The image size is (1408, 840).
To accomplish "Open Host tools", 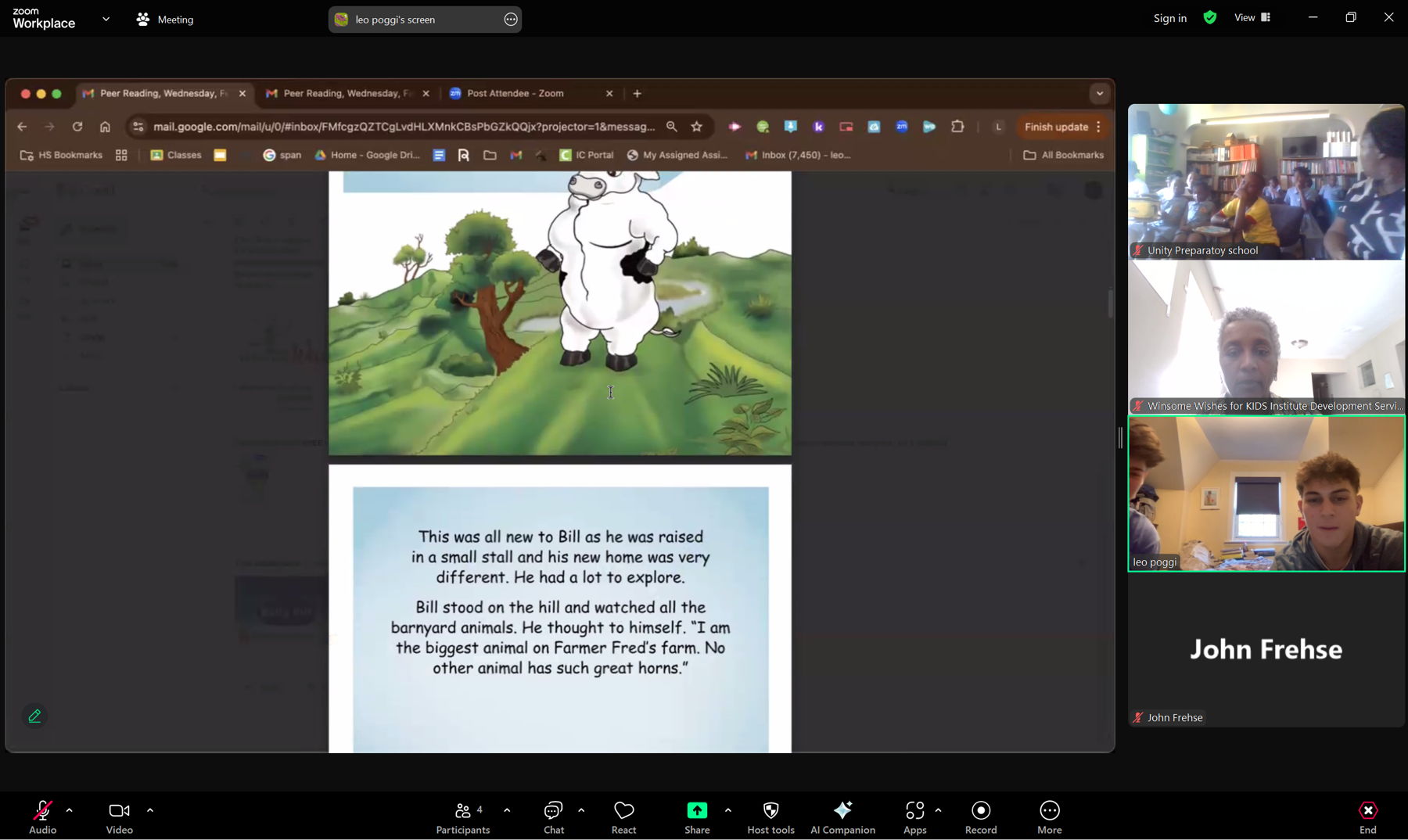I will [770, 817].
